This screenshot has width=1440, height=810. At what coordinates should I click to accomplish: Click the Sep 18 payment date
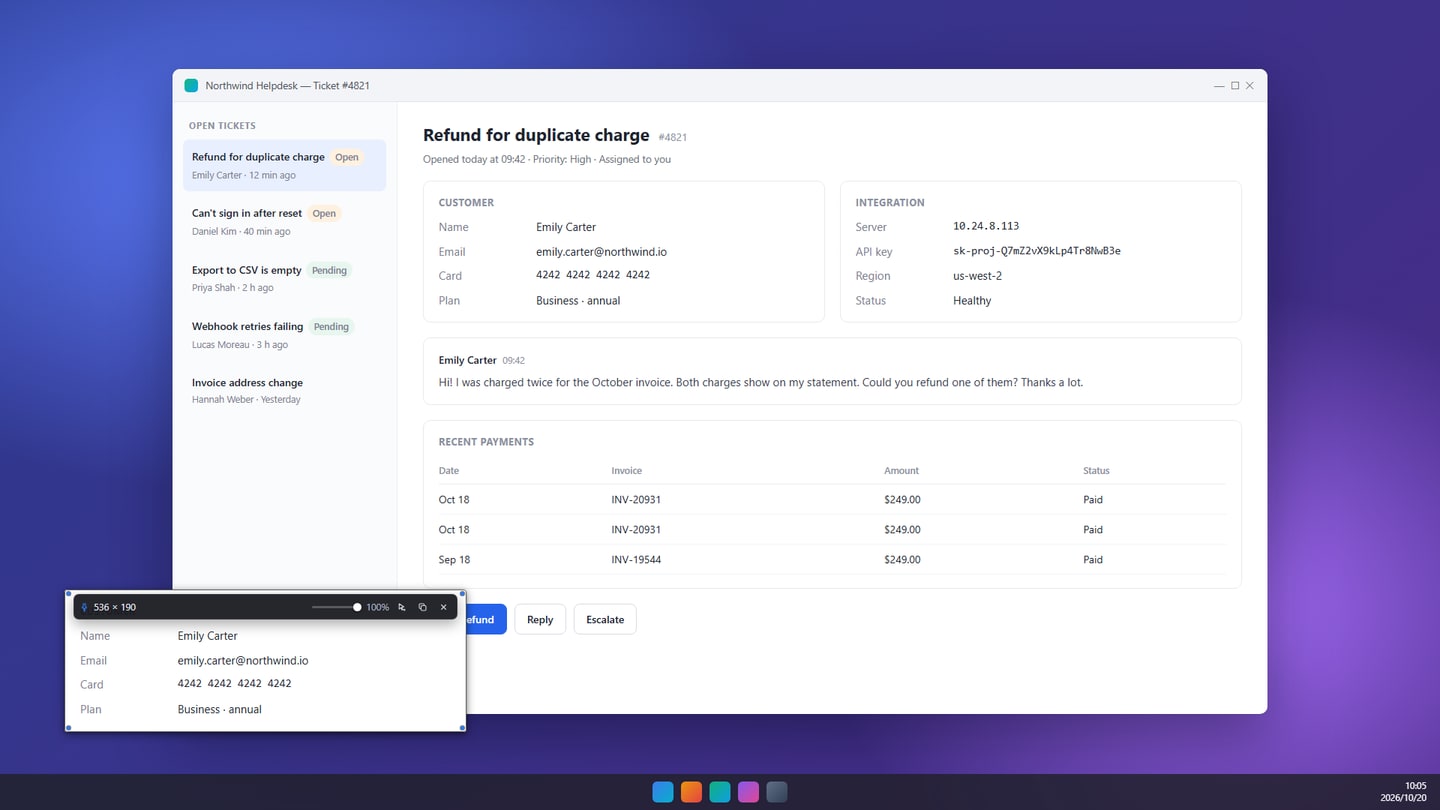(454, 560)
